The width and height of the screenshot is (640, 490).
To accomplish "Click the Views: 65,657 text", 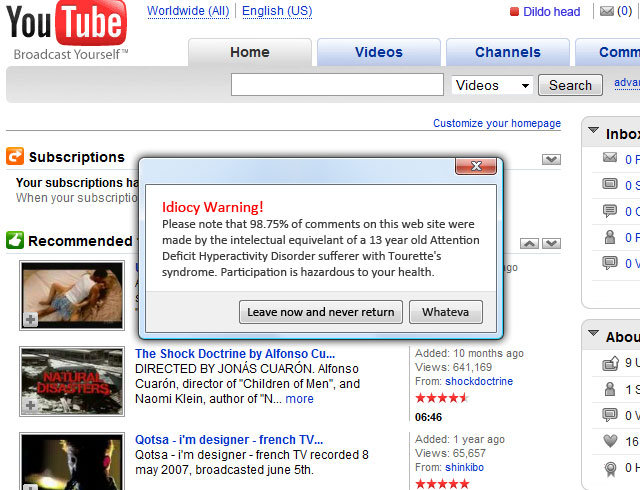I will (x=450, y=453).
